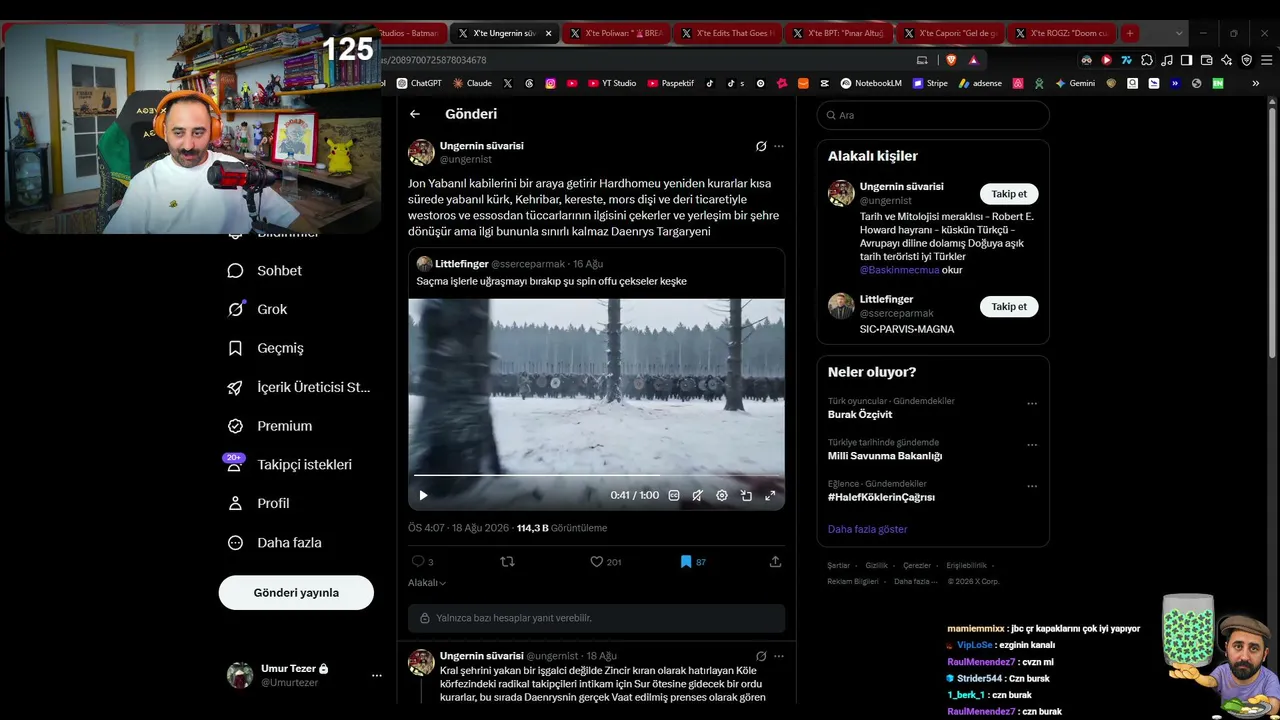Screen dimensions: 1280x720
Task: Open the Claude bookmark
Action: pyautogui.click(x=472, y=83)
